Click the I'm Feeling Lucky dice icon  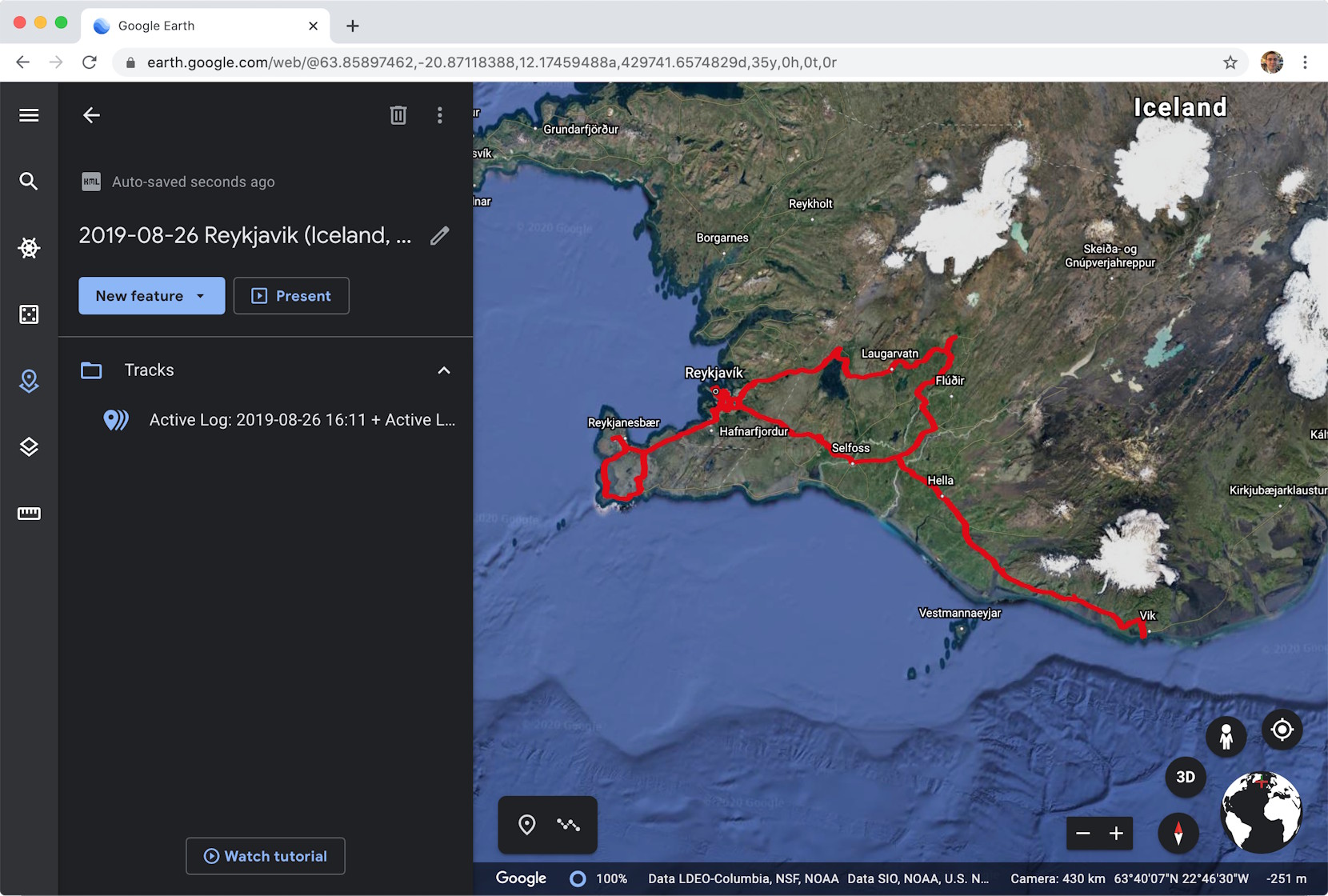(29, 314)
